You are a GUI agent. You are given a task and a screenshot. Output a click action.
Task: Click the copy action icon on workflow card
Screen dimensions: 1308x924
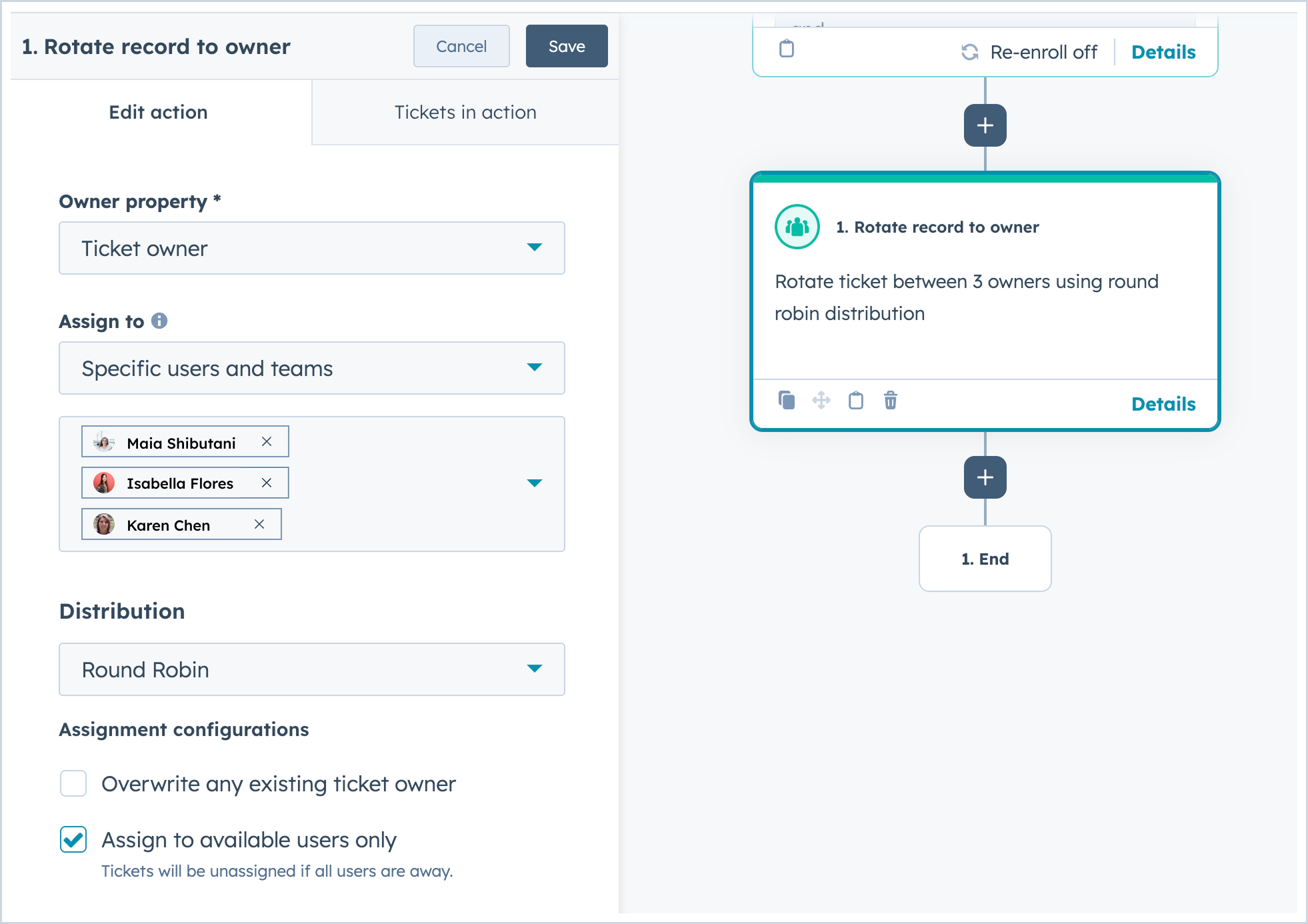pos(787,400)
